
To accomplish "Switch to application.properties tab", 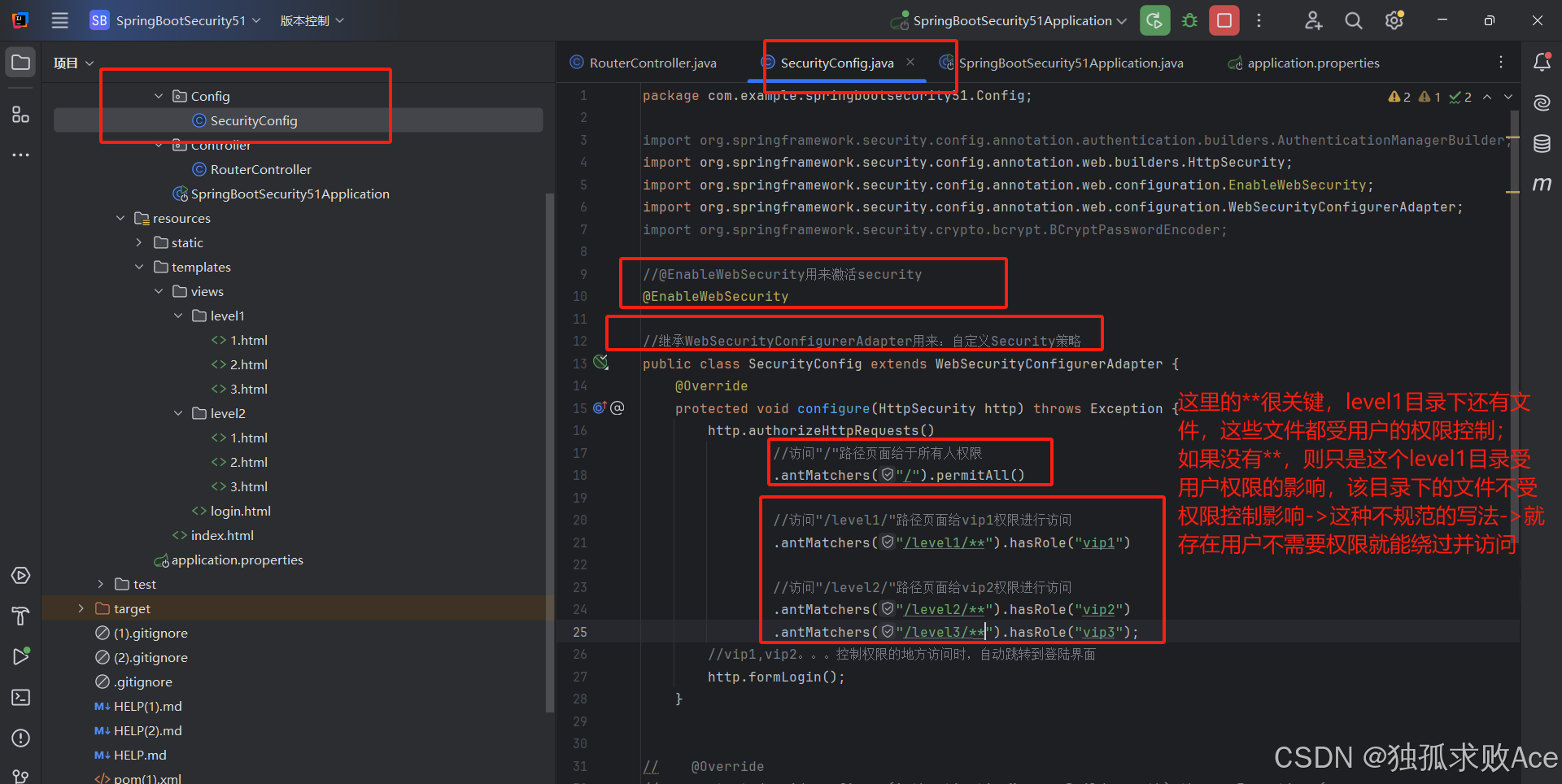I will tap(1304, 63).
